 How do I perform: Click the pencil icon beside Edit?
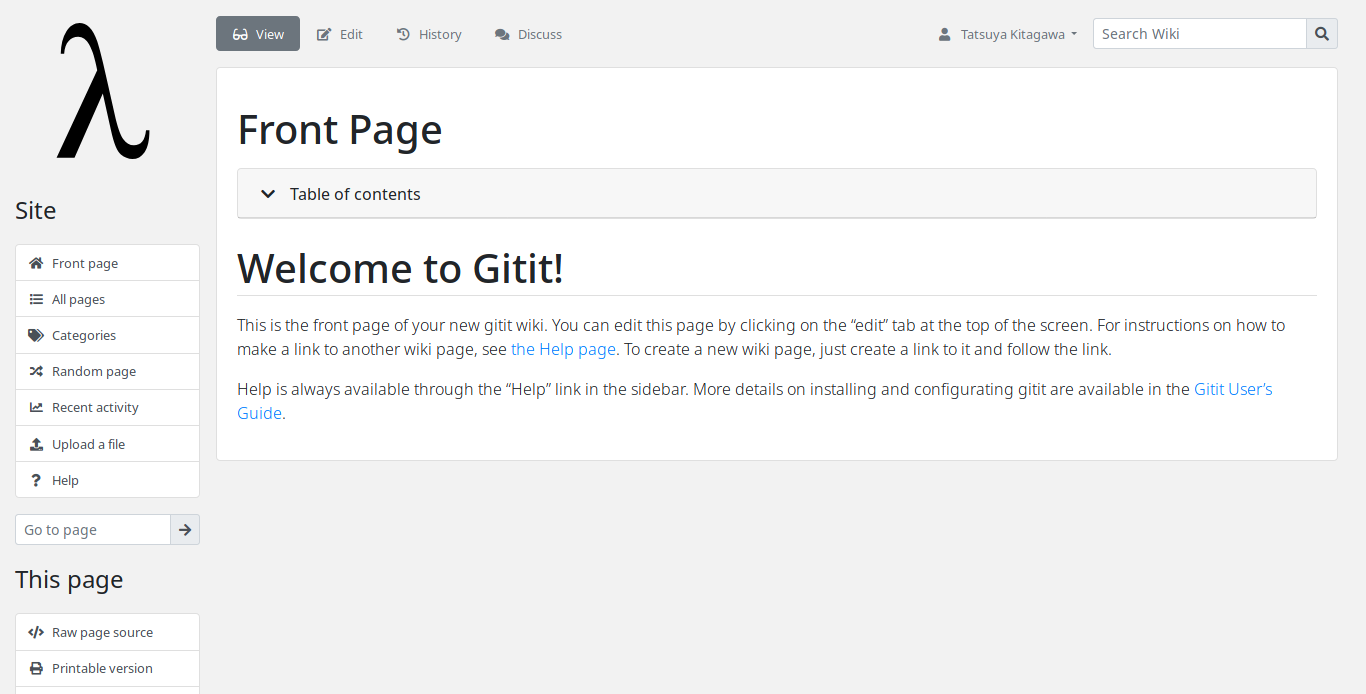point(324,34)
